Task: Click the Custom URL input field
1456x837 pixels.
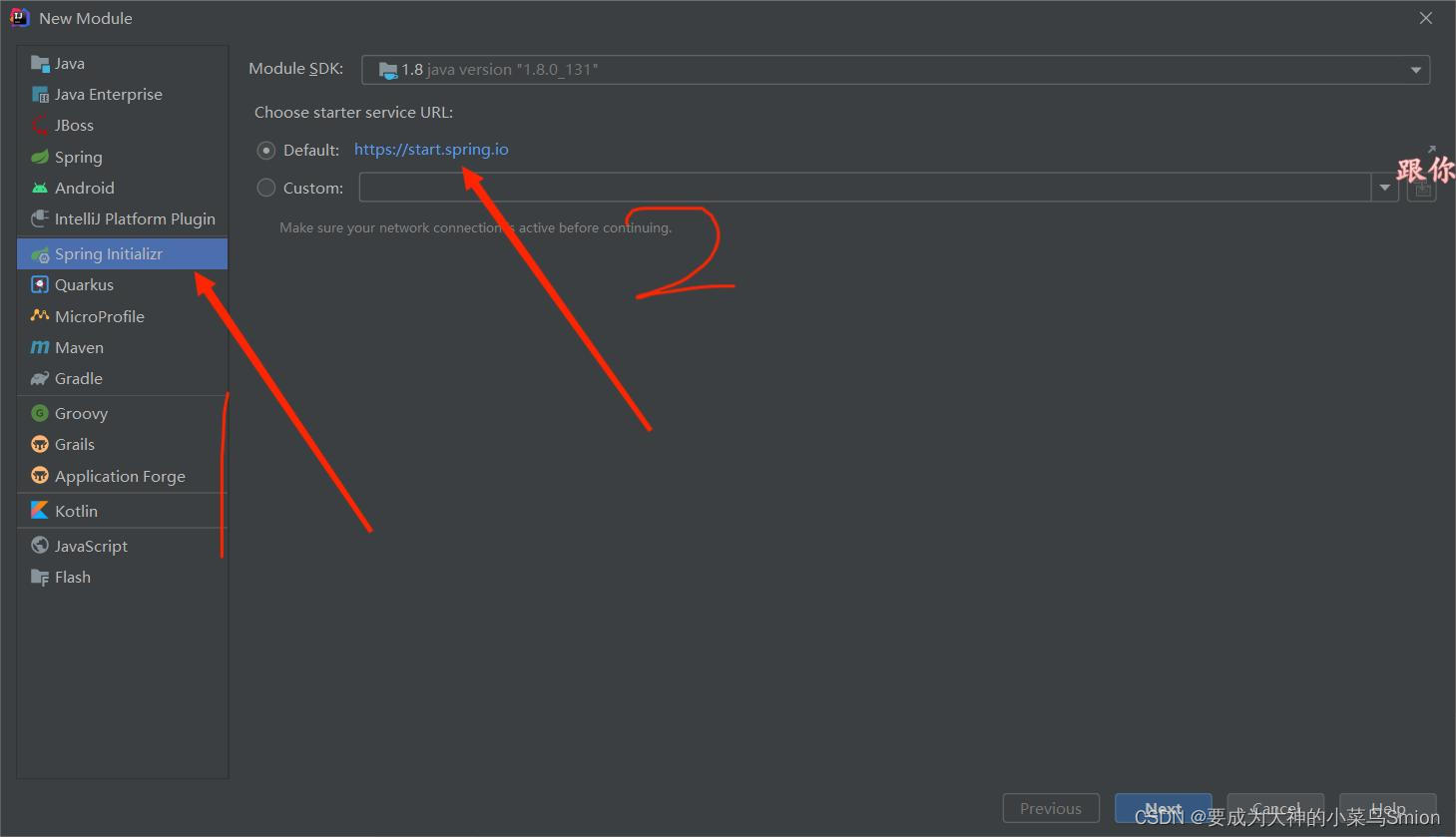Action: coord(865,188)
